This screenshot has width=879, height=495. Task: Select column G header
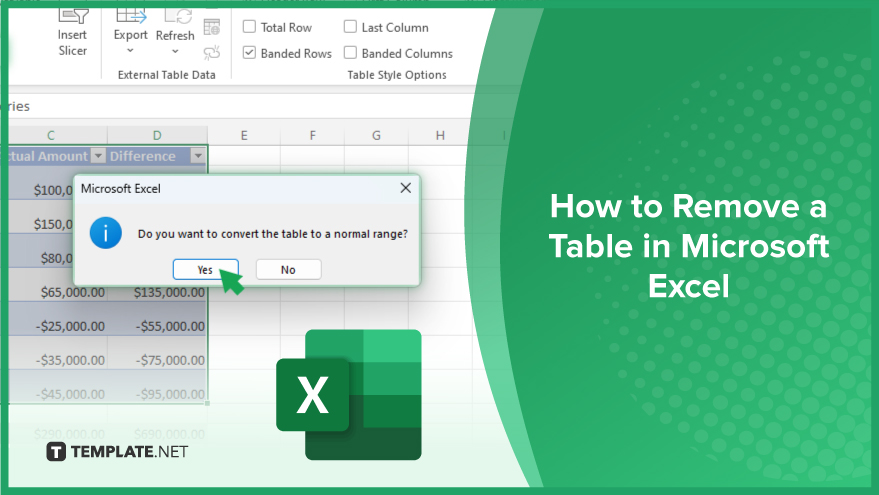click(376, 135)
